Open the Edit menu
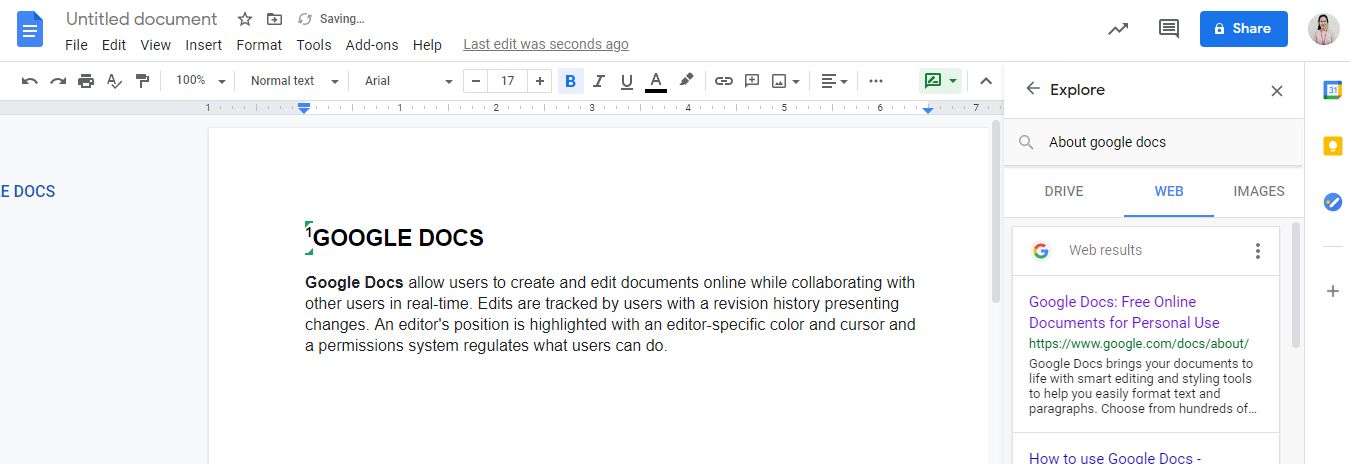The width and height of the screenshot is (1350, 464). click(x=114, y=45)
